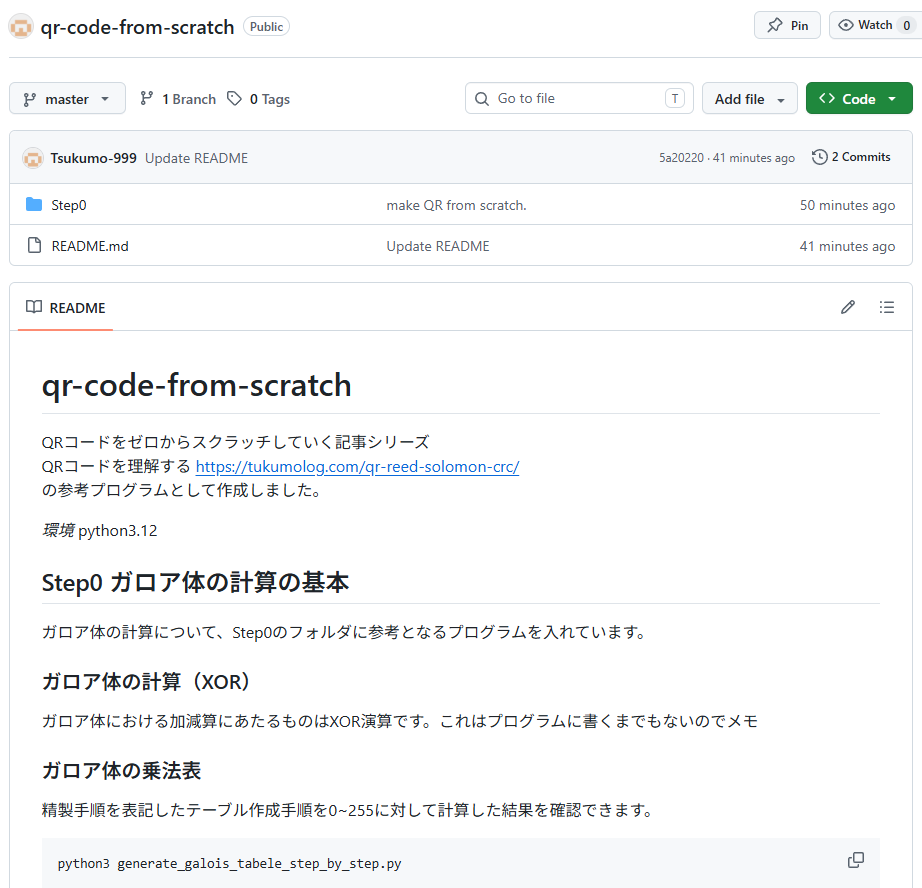Edit README with the pencil icon
Viewport: 922px width, 888px height.
point(847,307)
